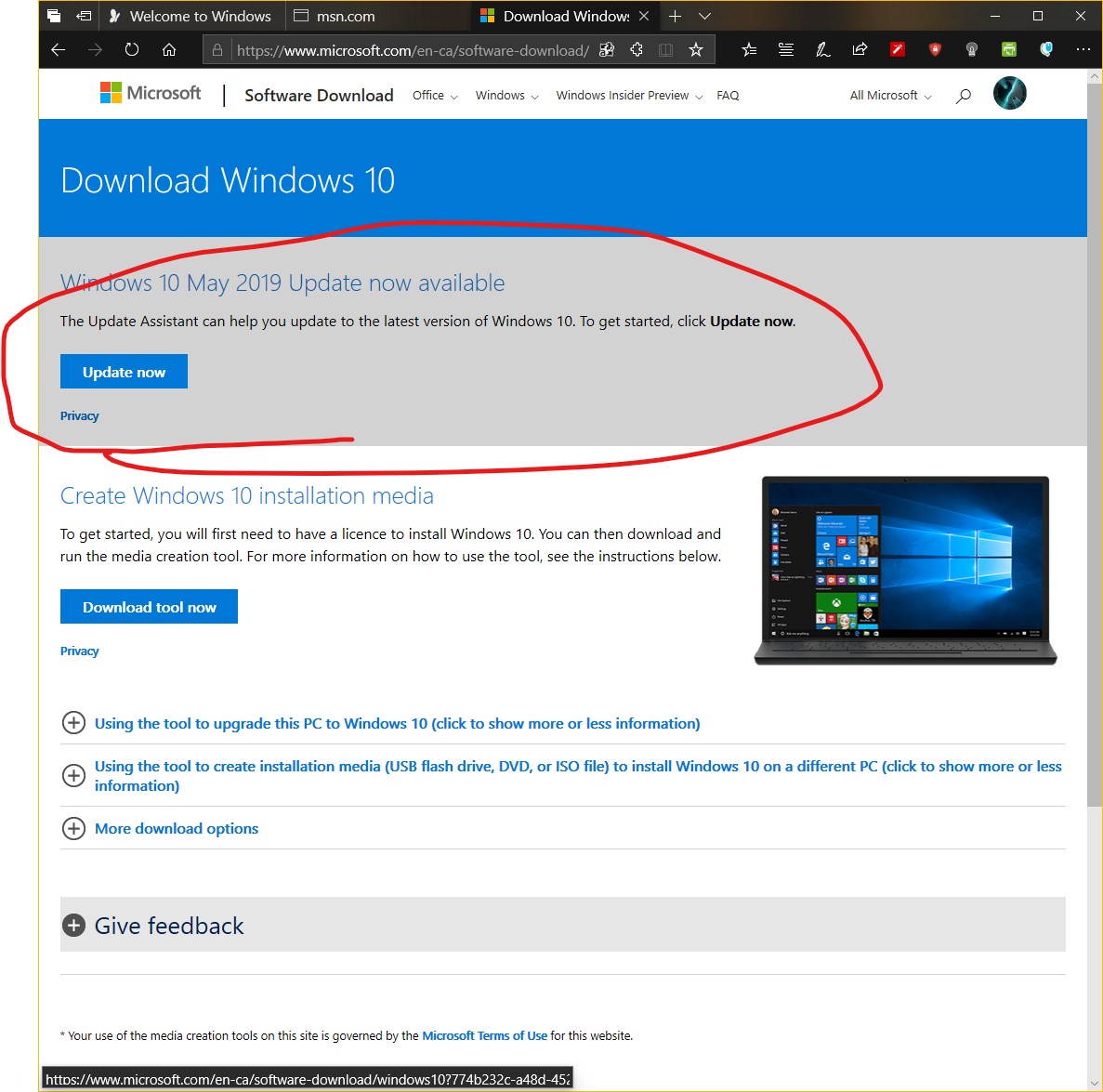This screenshot has height=1092, width=1103.
Task: Refresh the current page
Action: [x=132, y=50]
